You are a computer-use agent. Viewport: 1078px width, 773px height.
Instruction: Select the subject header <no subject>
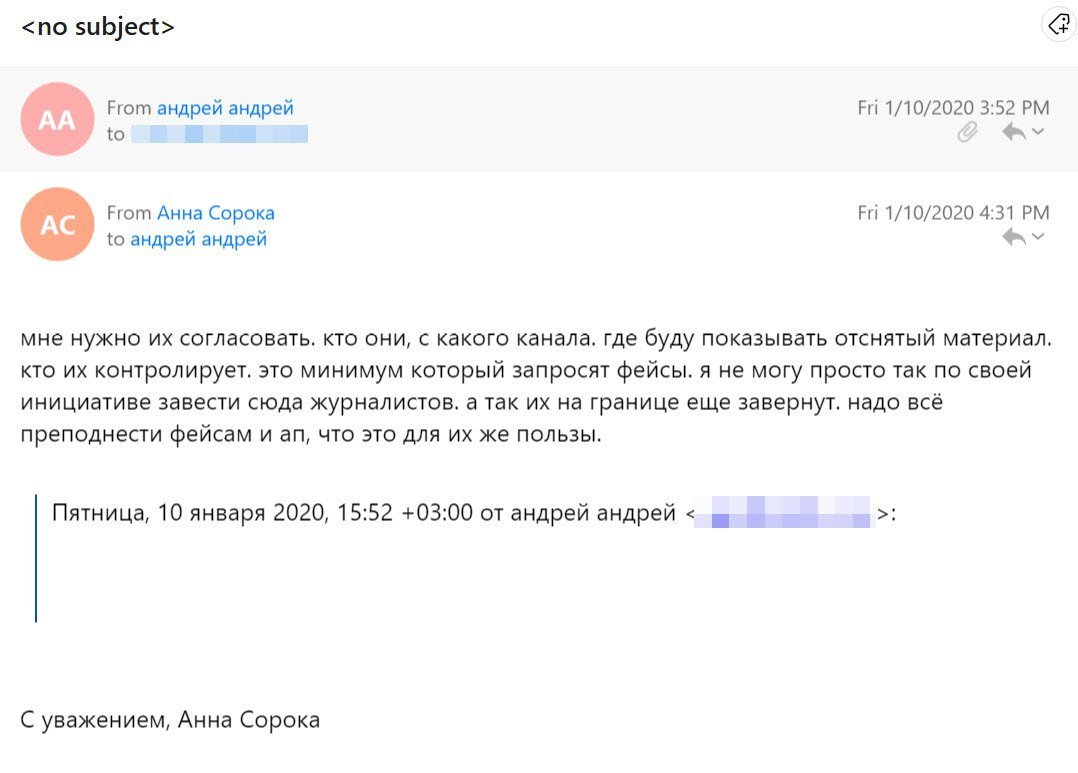pyautogui.click(x=97, y=26)
